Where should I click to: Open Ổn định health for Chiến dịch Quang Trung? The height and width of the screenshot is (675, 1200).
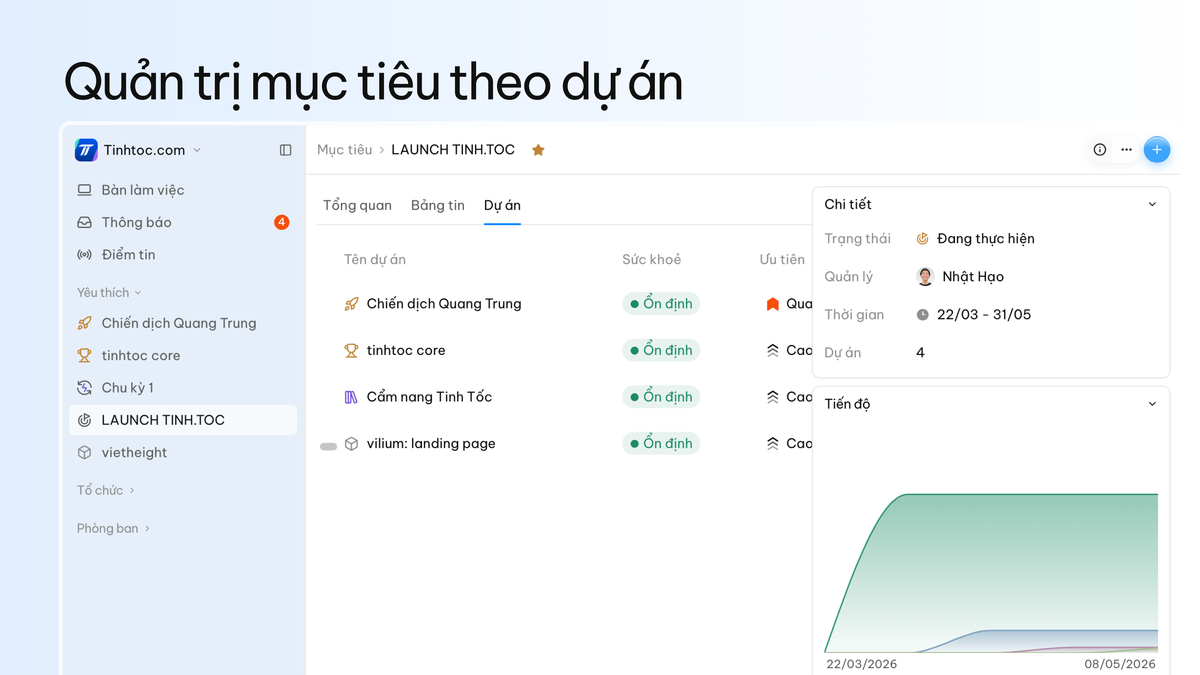[661, 304]
